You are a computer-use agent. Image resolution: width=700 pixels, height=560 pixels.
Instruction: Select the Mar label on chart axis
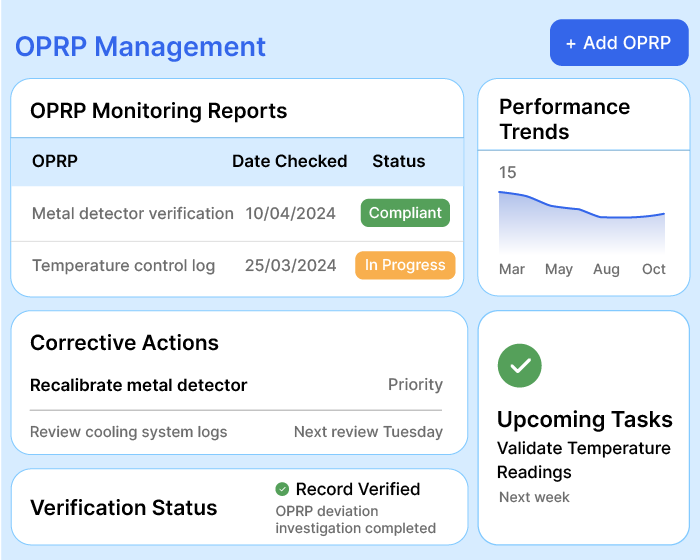coord(512,269)
